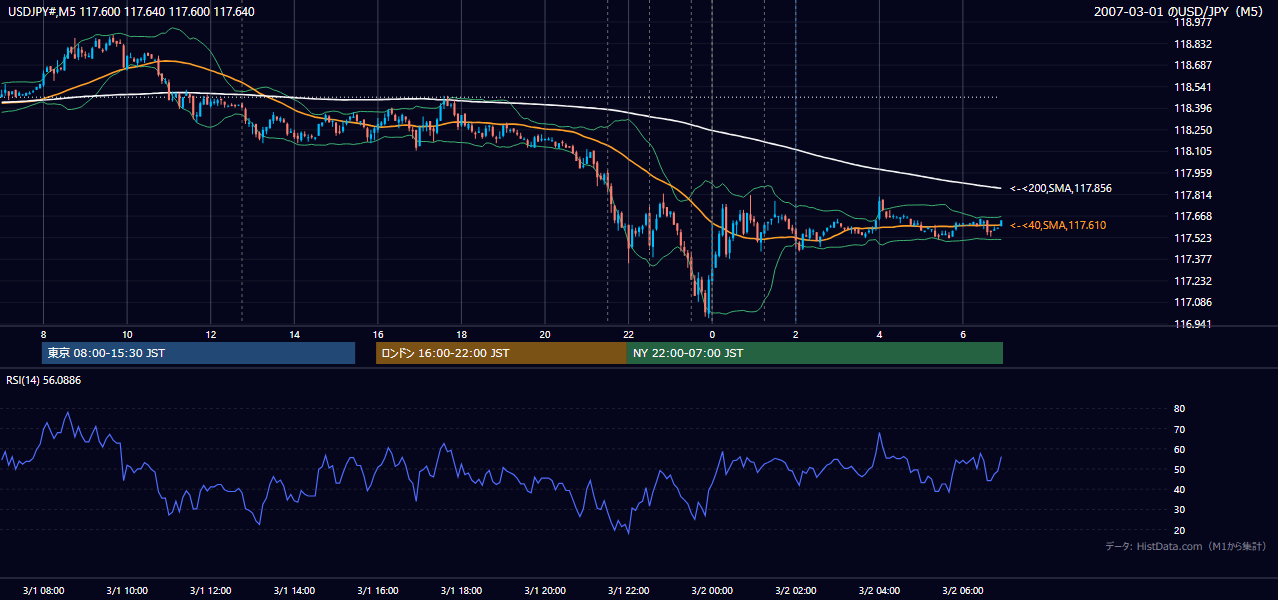Click the 118.250 price axis label
The image size is (1278, 600).
coord(1193,130)
